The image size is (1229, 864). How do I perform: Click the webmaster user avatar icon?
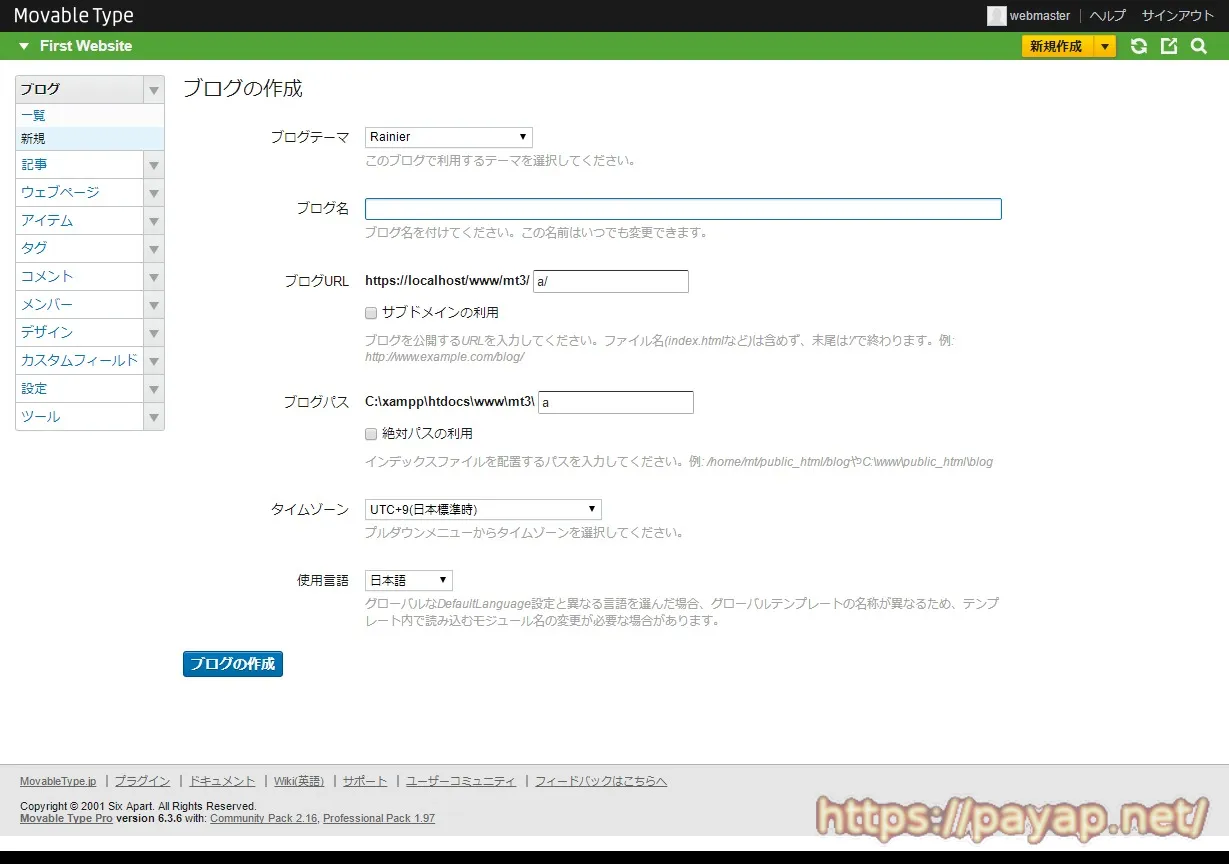(996, 16)
